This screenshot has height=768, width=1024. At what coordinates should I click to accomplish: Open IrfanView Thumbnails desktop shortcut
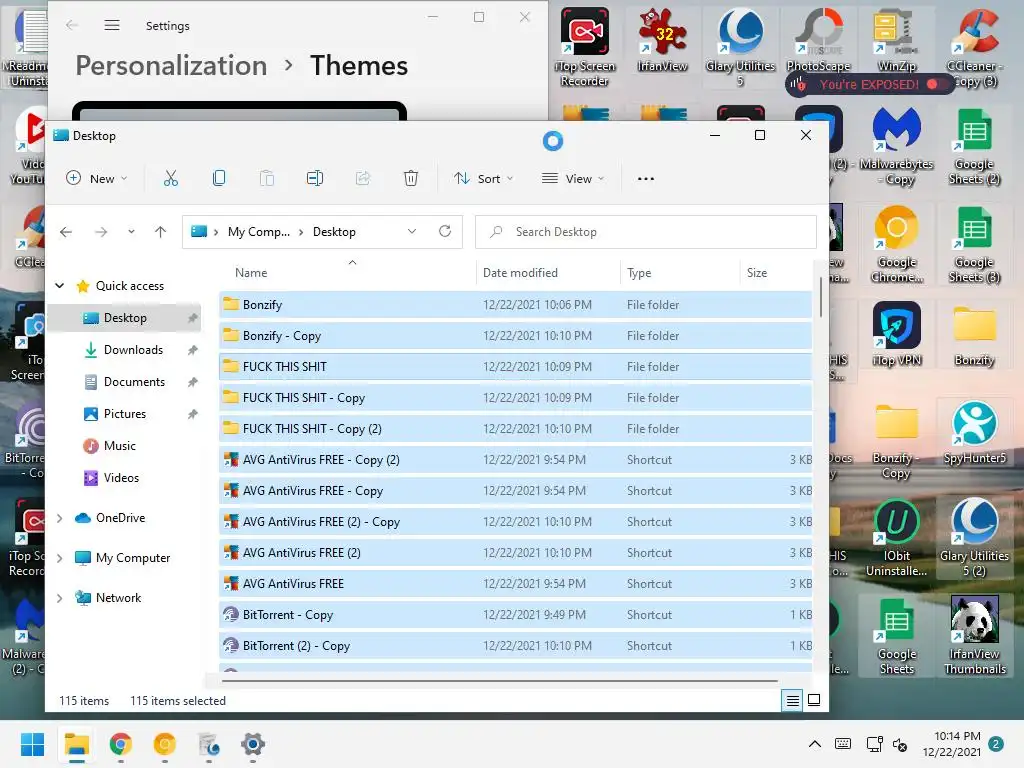(974, 635)
